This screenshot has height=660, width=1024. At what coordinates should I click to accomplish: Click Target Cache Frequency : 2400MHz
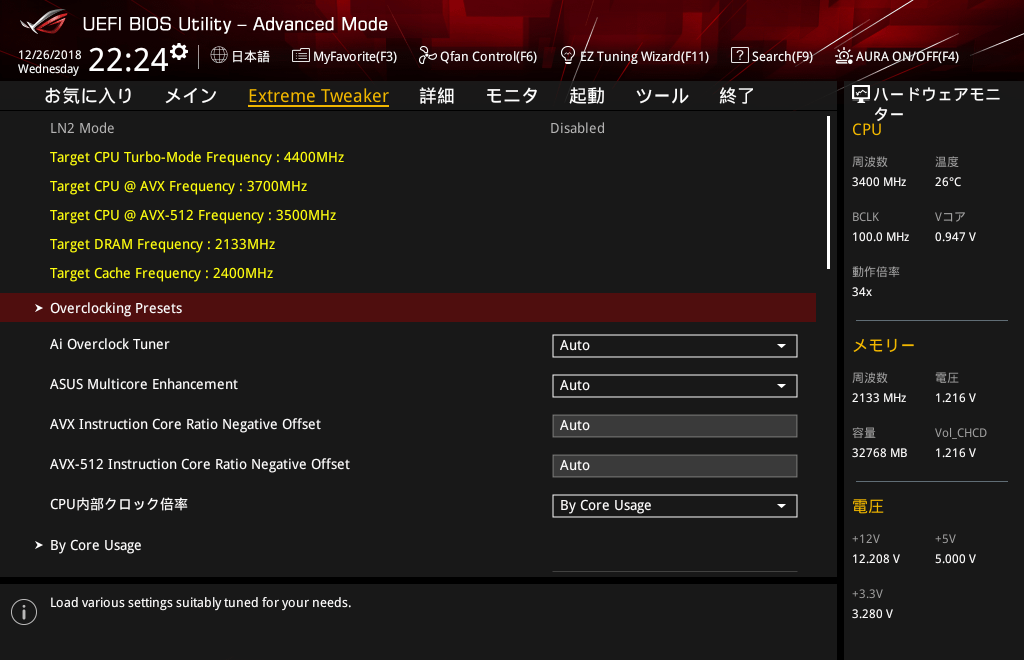161,273
